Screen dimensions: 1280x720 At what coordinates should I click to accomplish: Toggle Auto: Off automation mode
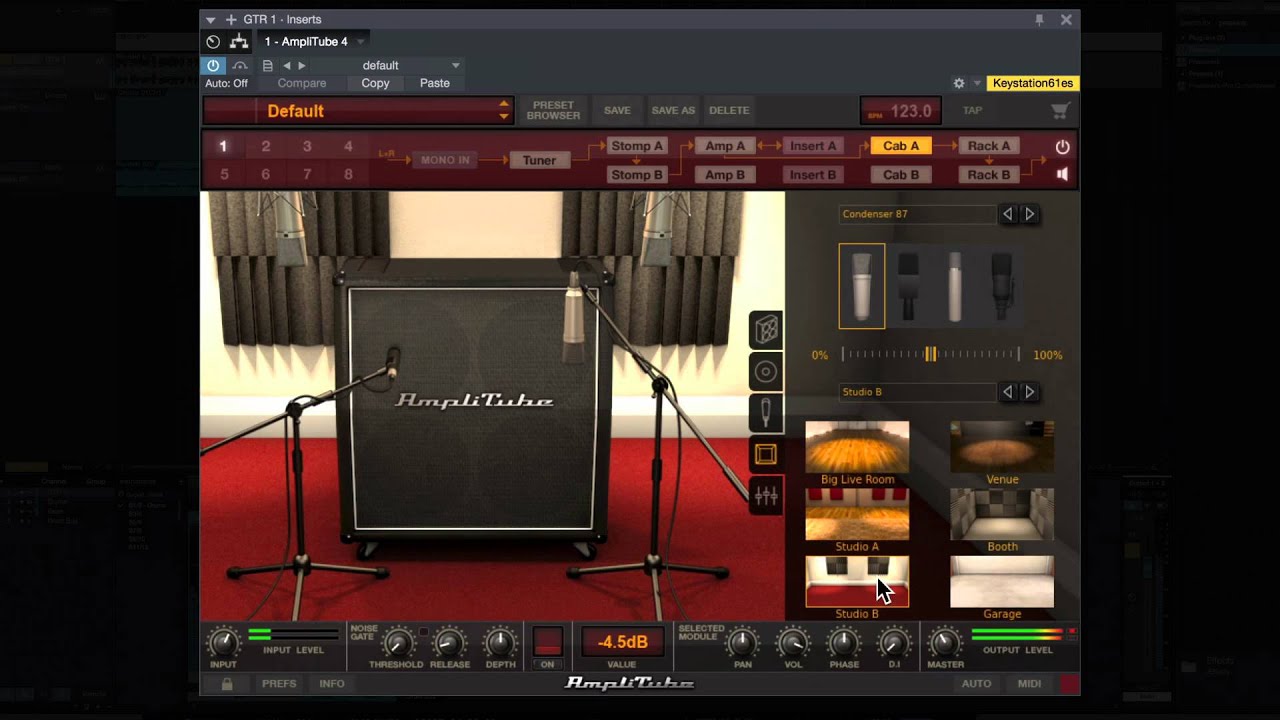pyautogui.click(x=226, y=83)
